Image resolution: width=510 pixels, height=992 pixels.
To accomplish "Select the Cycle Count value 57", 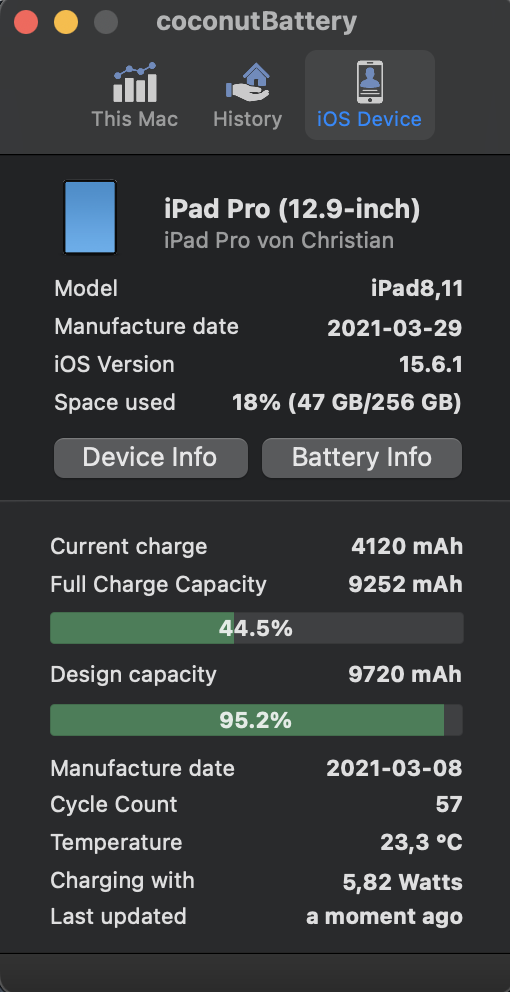I will (449, 805).
